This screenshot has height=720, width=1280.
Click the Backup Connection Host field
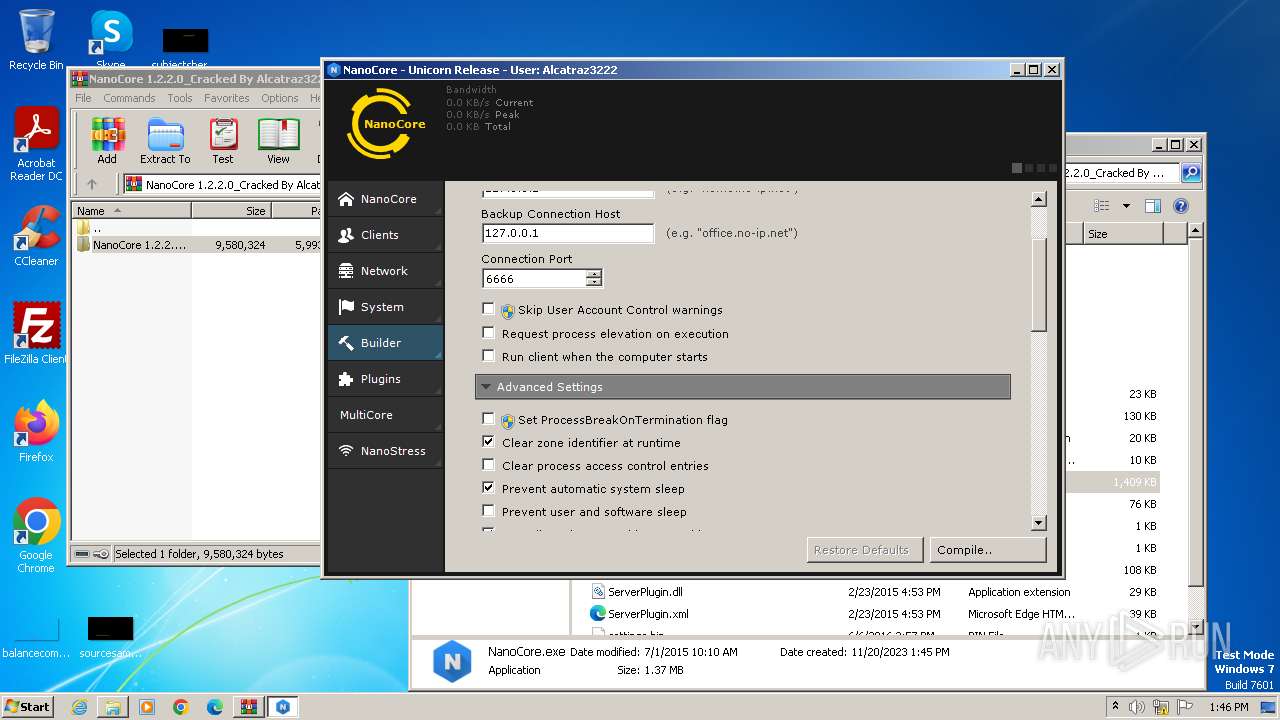click(x=567, y=233)
